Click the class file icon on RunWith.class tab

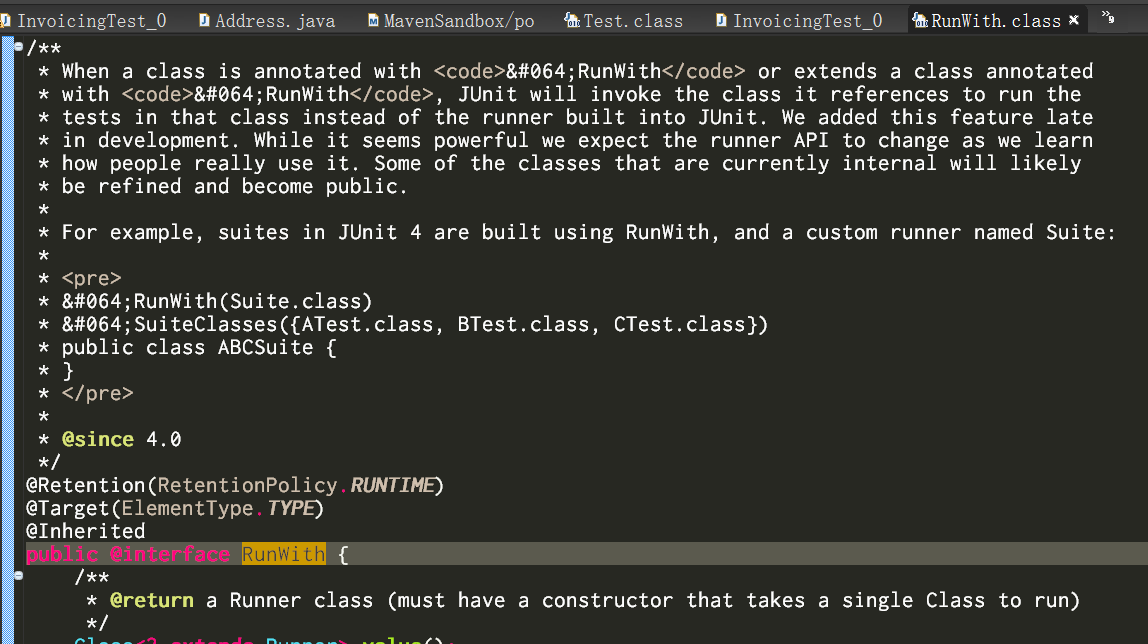tap(920, 20)
